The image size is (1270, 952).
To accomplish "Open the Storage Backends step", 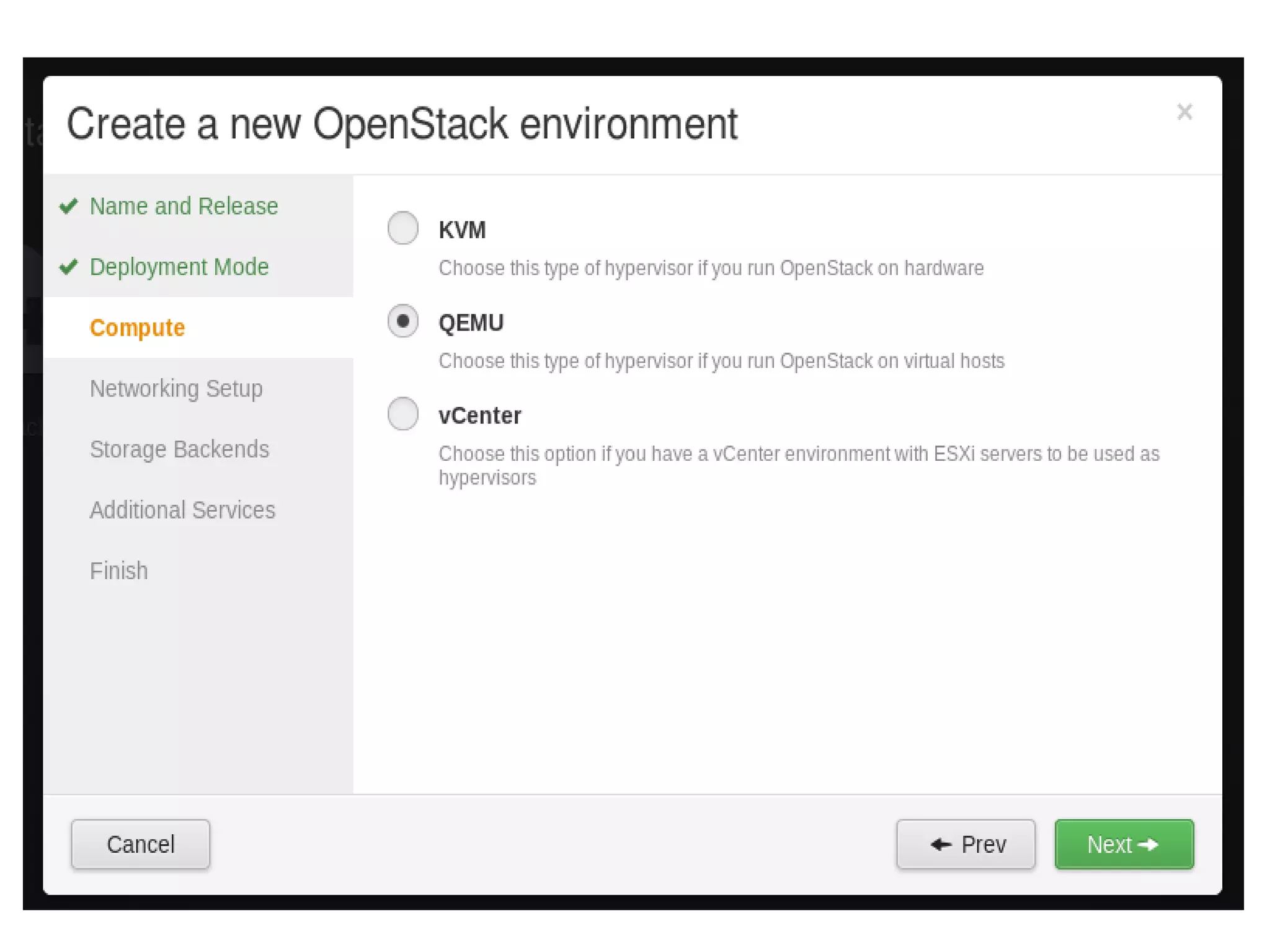I will point(179,449).
